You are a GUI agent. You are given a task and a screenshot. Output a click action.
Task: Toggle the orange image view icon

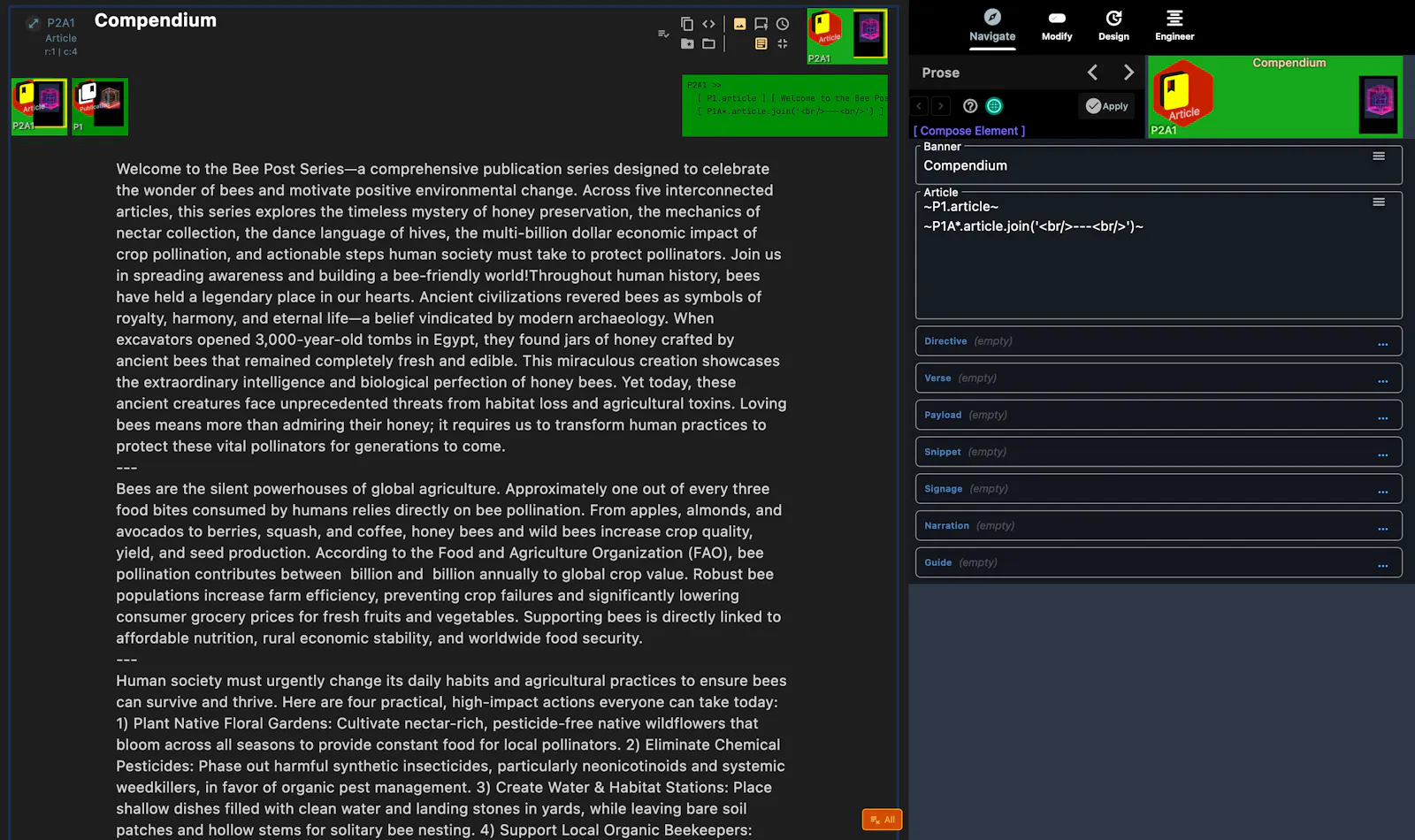point(739,24)
